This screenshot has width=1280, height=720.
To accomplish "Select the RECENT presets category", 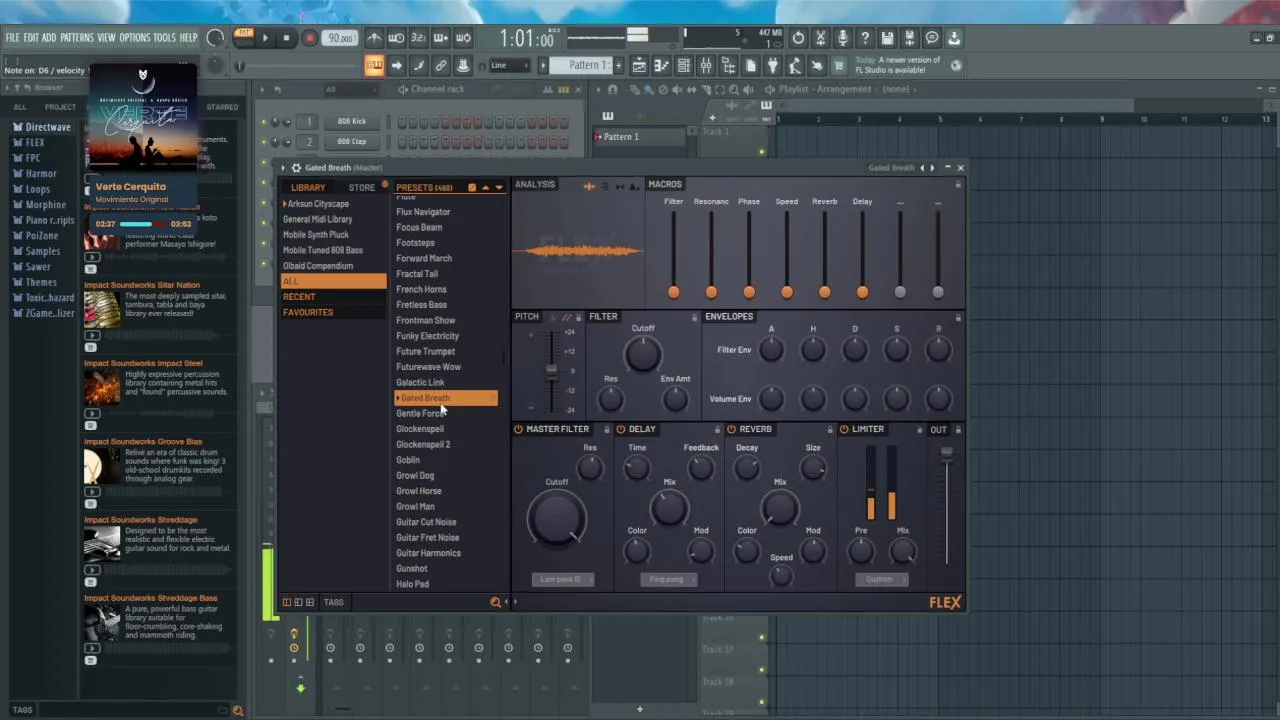I will (334, 297).
